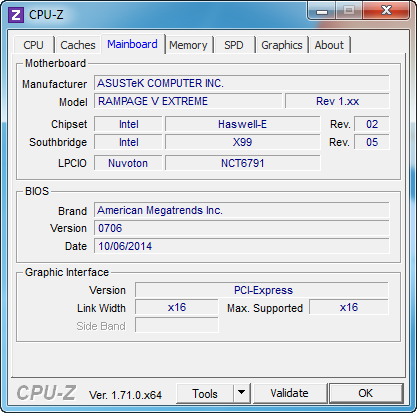
Task: Close the CPU-Z window
Action: [386, 11]
